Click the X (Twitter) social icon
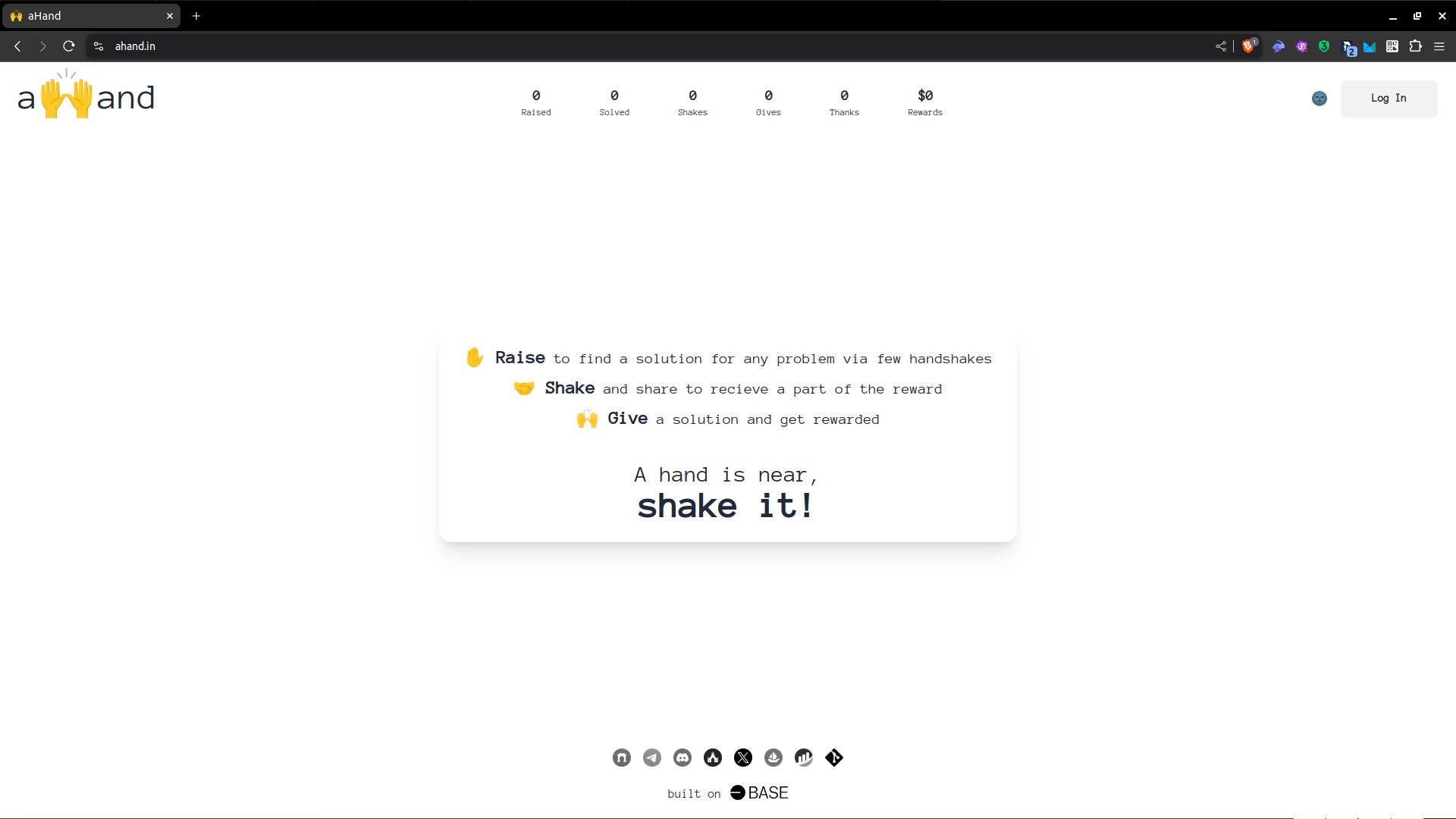The width and height of the screenshot is (1456, 819). 743,757
